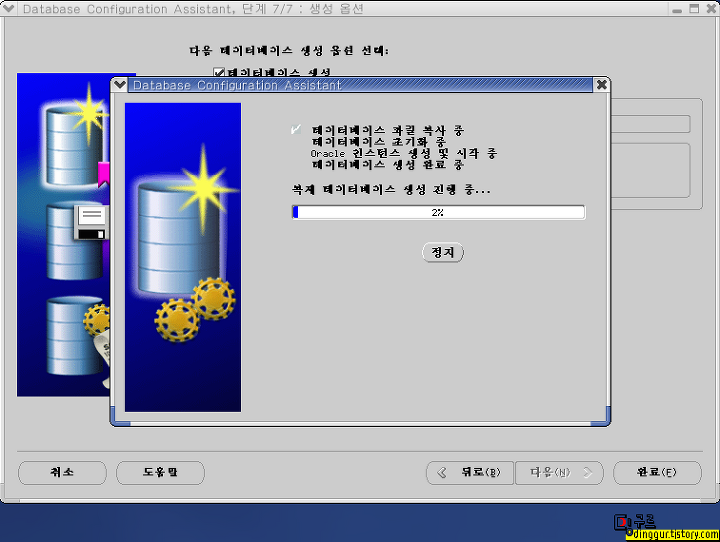
Task: Click the text field behind the dialog
Action: [650, 124]
